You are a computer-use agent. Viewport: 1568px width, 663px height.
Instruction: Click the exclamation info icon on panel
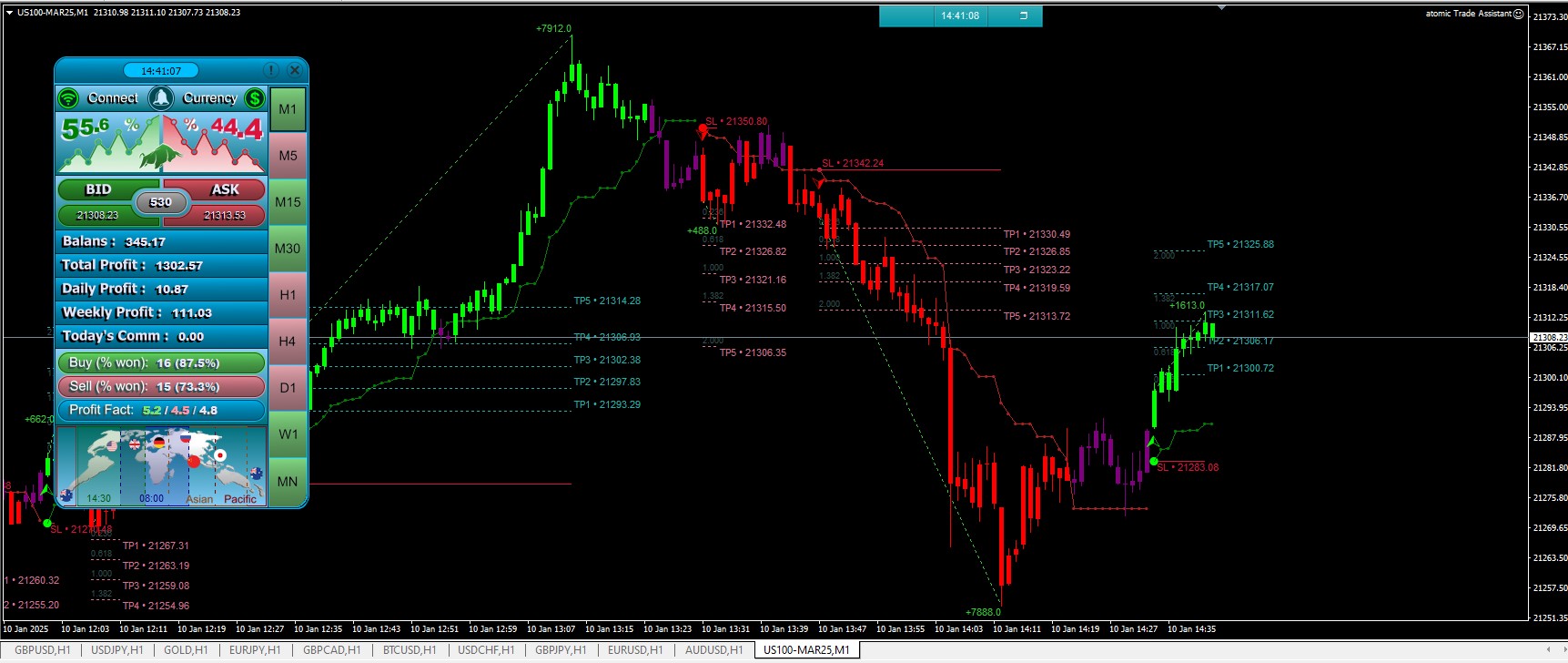pyautogui.click(x=271, y=70)
